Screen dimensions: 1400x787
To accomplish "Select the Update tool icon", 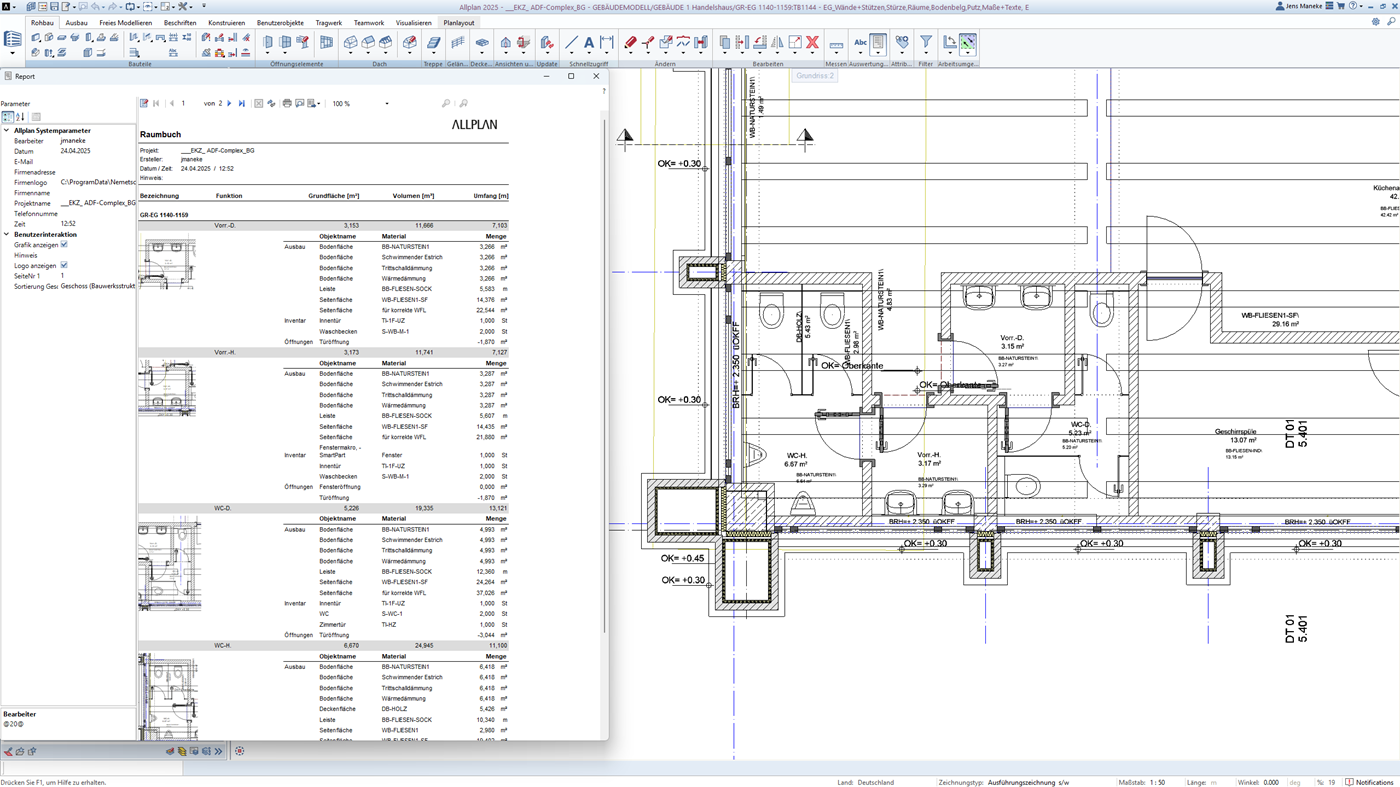I will pyautogui.click(x=547, y=43).
